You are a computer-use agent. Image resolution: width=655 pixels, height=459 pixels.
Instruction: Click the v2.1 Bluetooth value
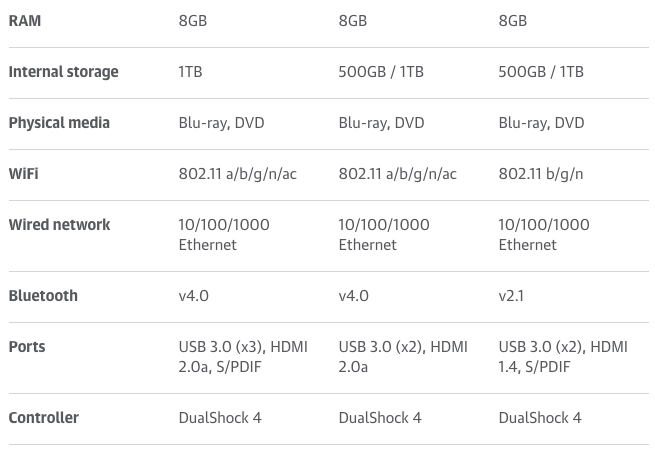[511, 296]
